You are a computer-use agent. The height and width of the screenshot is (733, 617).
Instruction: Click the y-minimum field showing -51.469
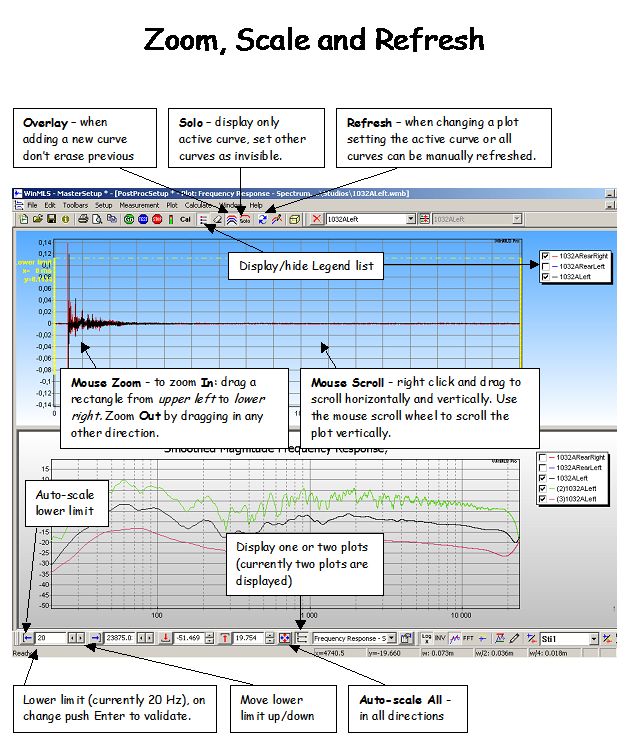[x=188, y=638]
